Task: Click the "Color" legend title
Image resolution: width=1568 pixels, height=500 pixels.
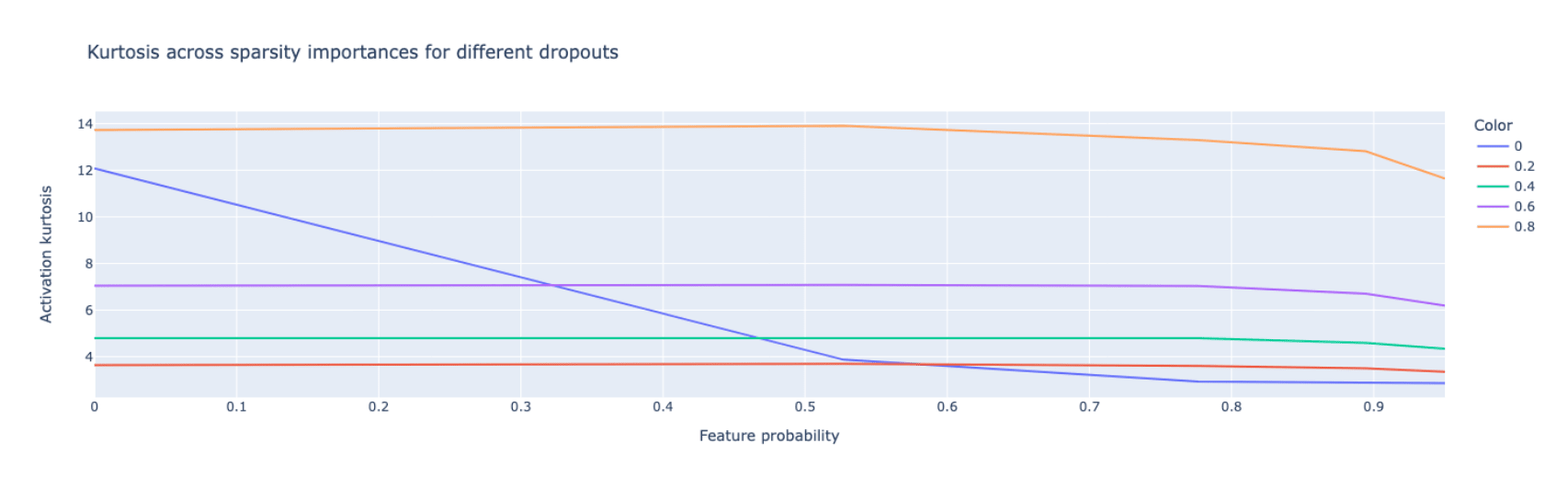Action: tap(1493, 126)
